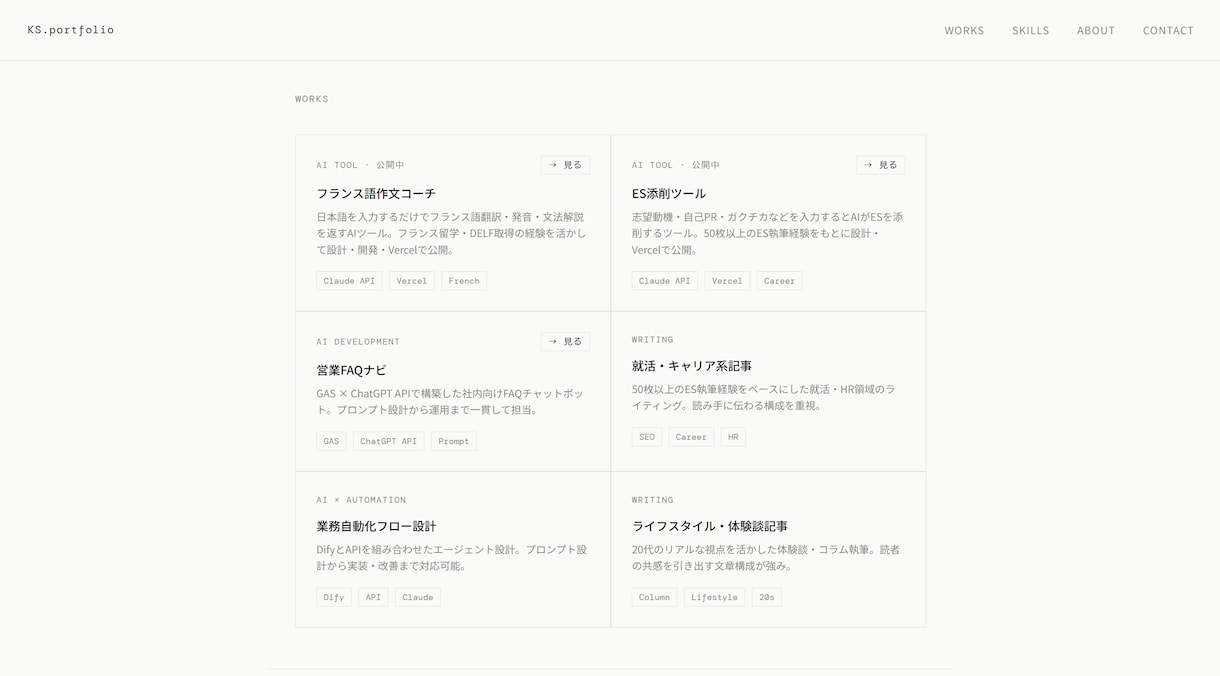Screen dimensions: 1220x676
Task: Click the ES添削ツール description paragraph
Action: pos(767,233)
